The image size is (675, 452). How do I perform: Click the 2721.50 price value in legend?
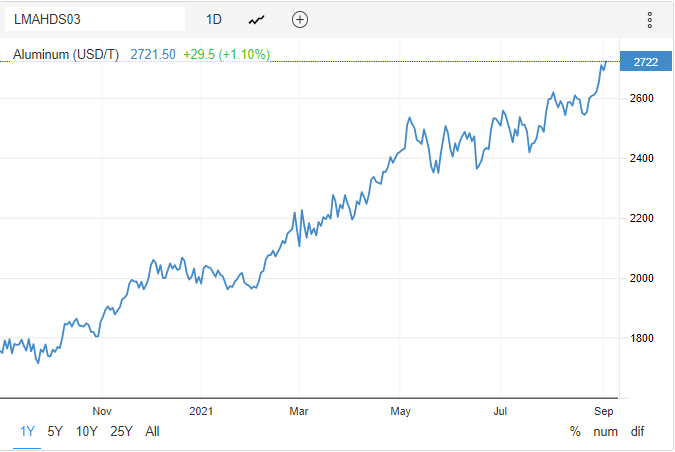point(153,54)
